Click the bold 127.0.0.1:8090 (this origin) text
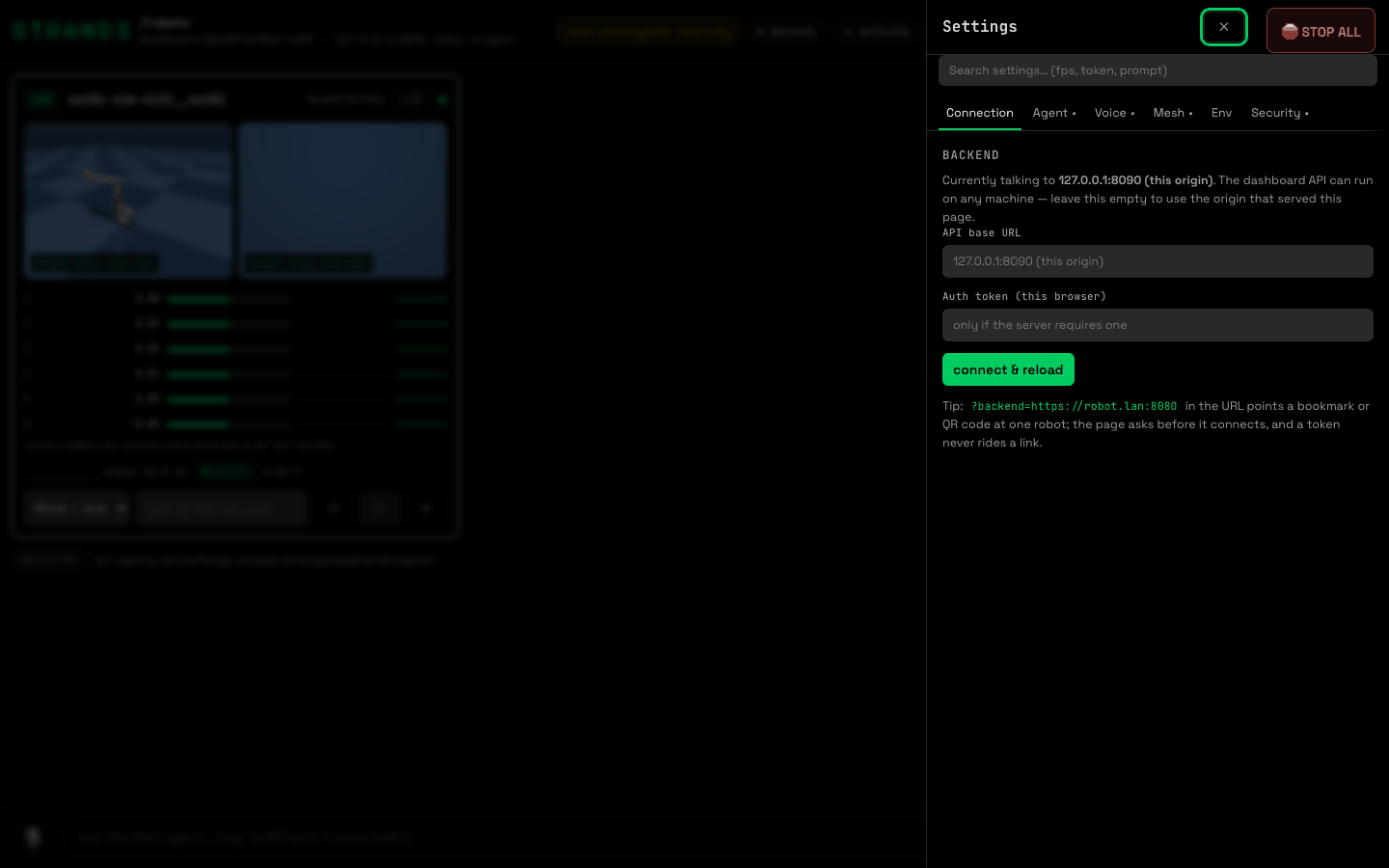 (1135, 180)
